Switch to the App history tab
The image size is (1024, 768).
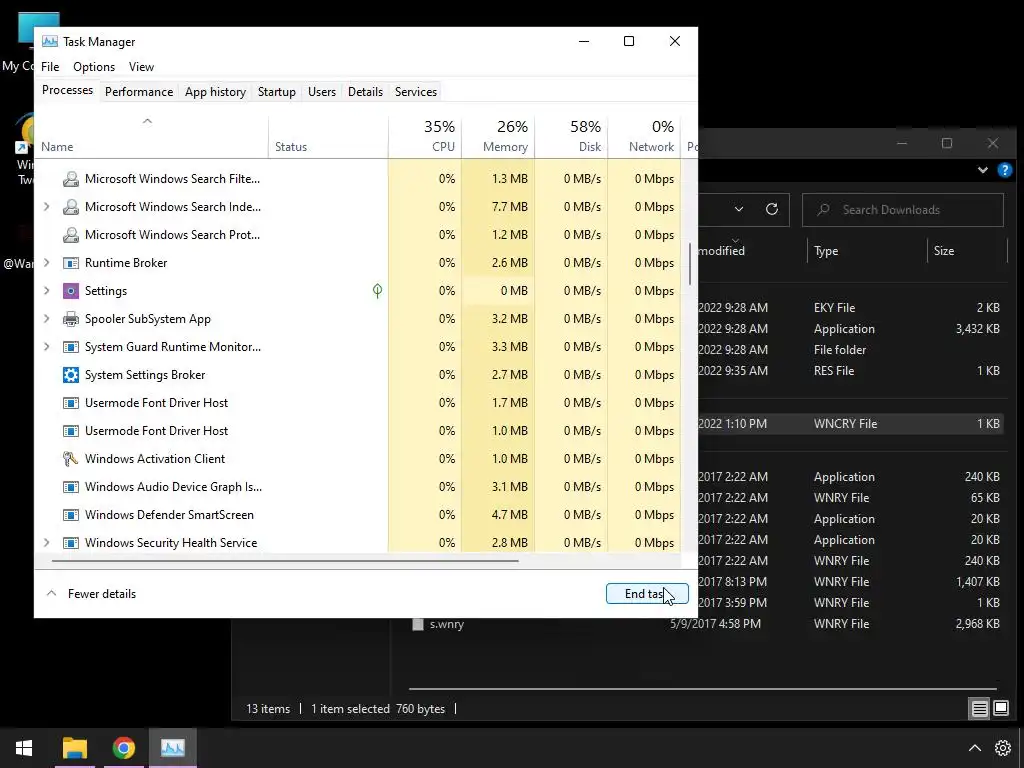pos(216,91)
